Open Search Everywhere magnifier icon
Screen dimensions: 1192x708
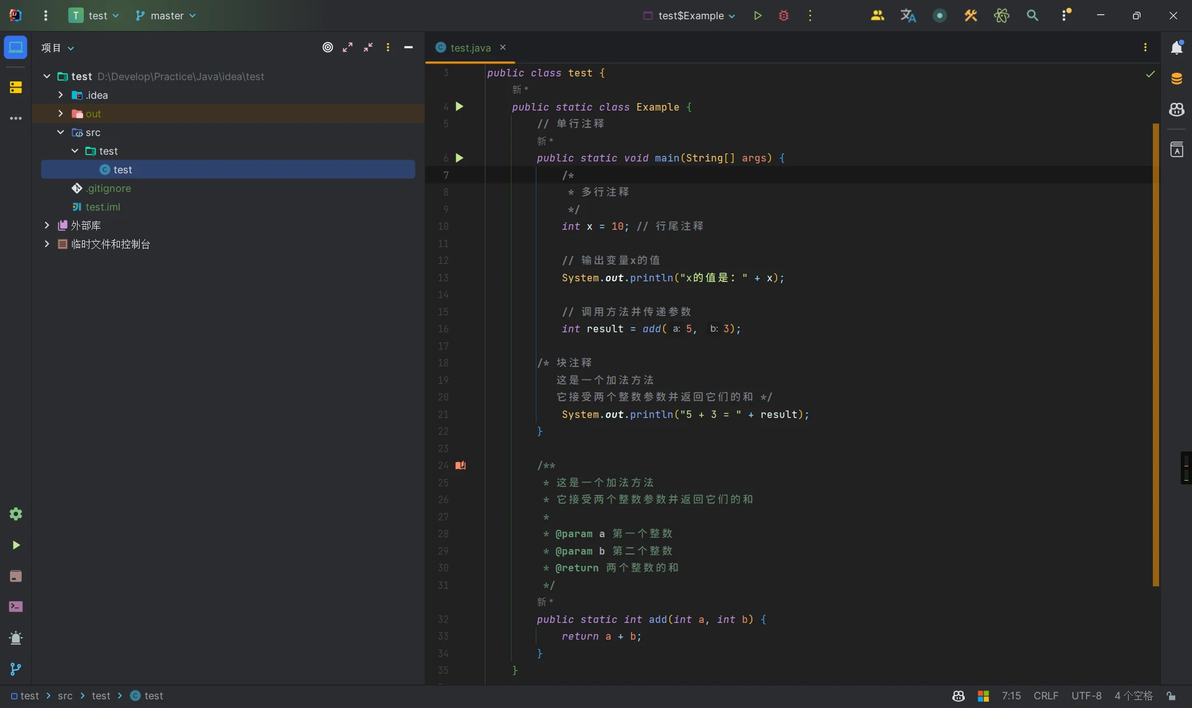pyautogui.click(x=1032, y=15)
